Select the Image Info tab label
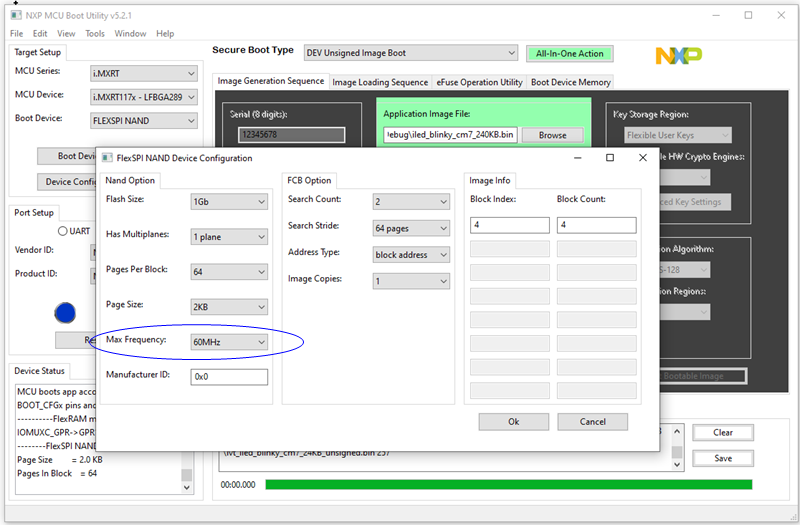This screenshot has height=525, width=800. click(x=490, y=181)
